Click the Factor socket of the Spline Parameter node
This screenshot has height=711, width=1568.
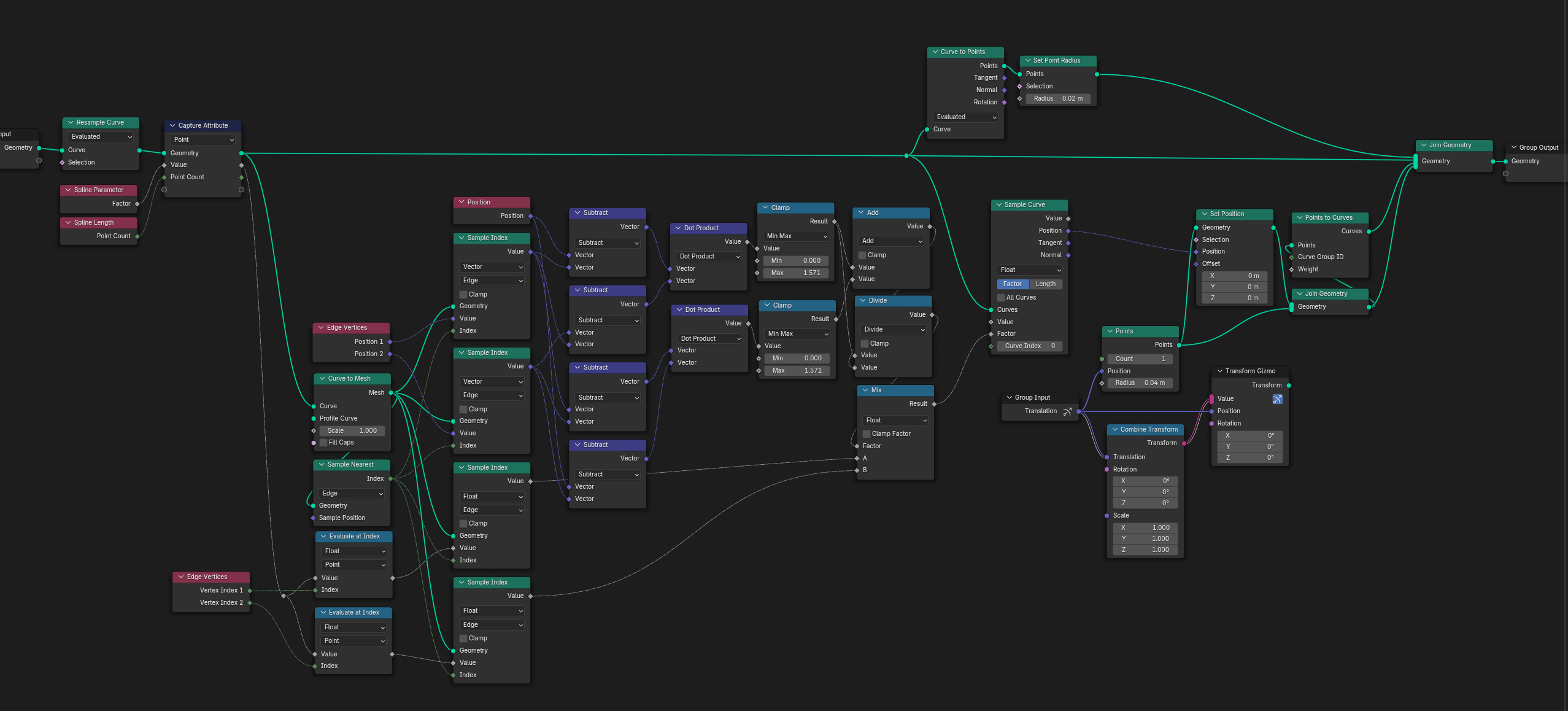pyautogui.click(x=137, y=204)
